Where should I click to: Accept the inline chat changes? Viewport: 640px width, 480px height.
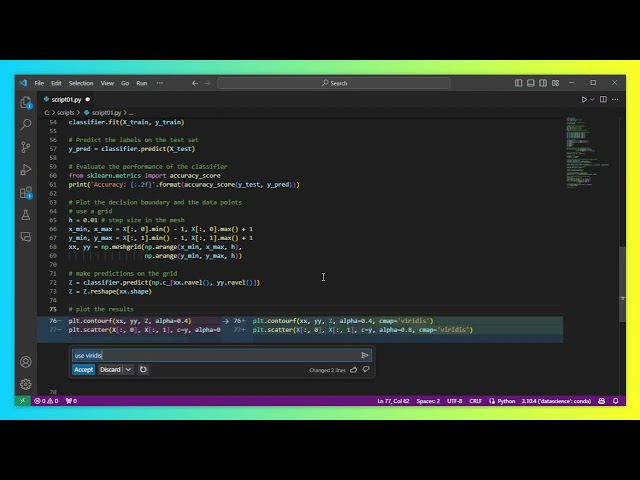point(83,369)
